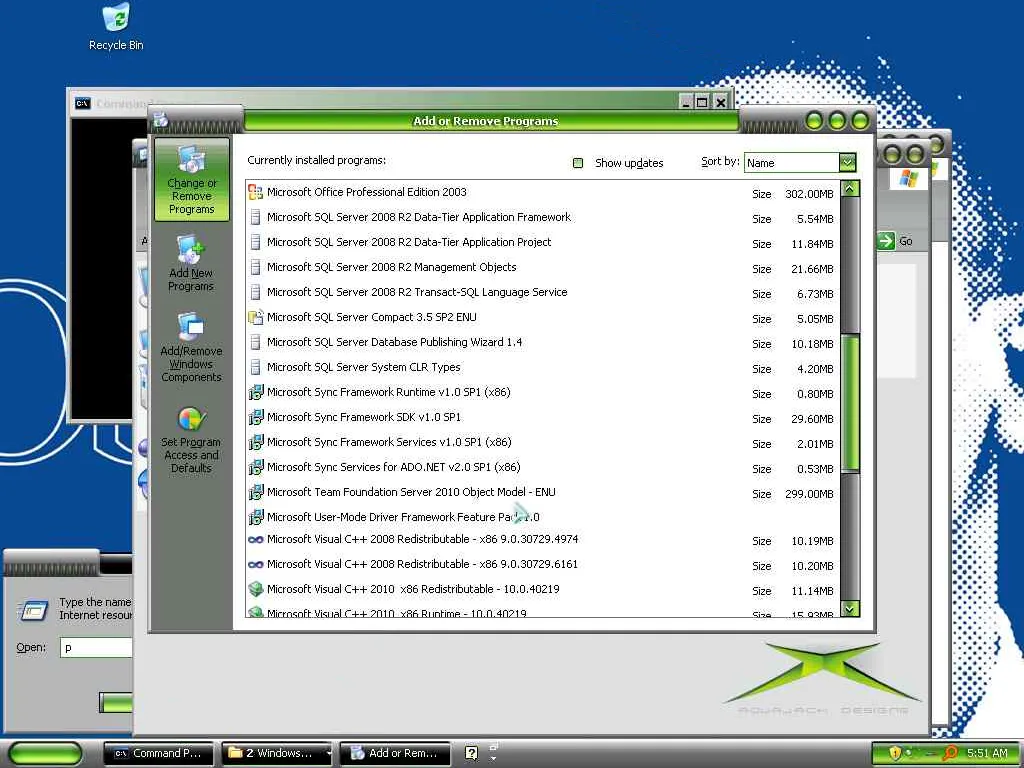Toggle the Show updates checkbox

click(x=578, y=163)
